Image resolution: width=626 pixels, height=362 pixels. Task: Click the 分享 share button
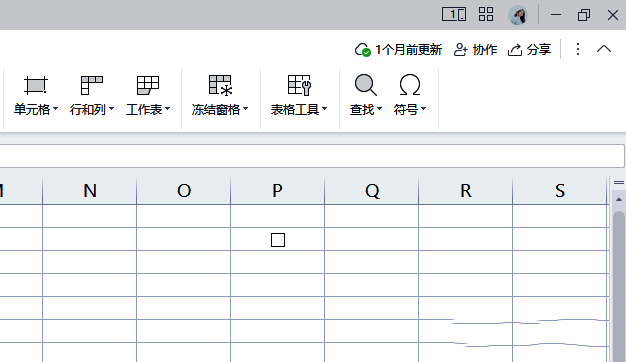click(x=529, y=50)
